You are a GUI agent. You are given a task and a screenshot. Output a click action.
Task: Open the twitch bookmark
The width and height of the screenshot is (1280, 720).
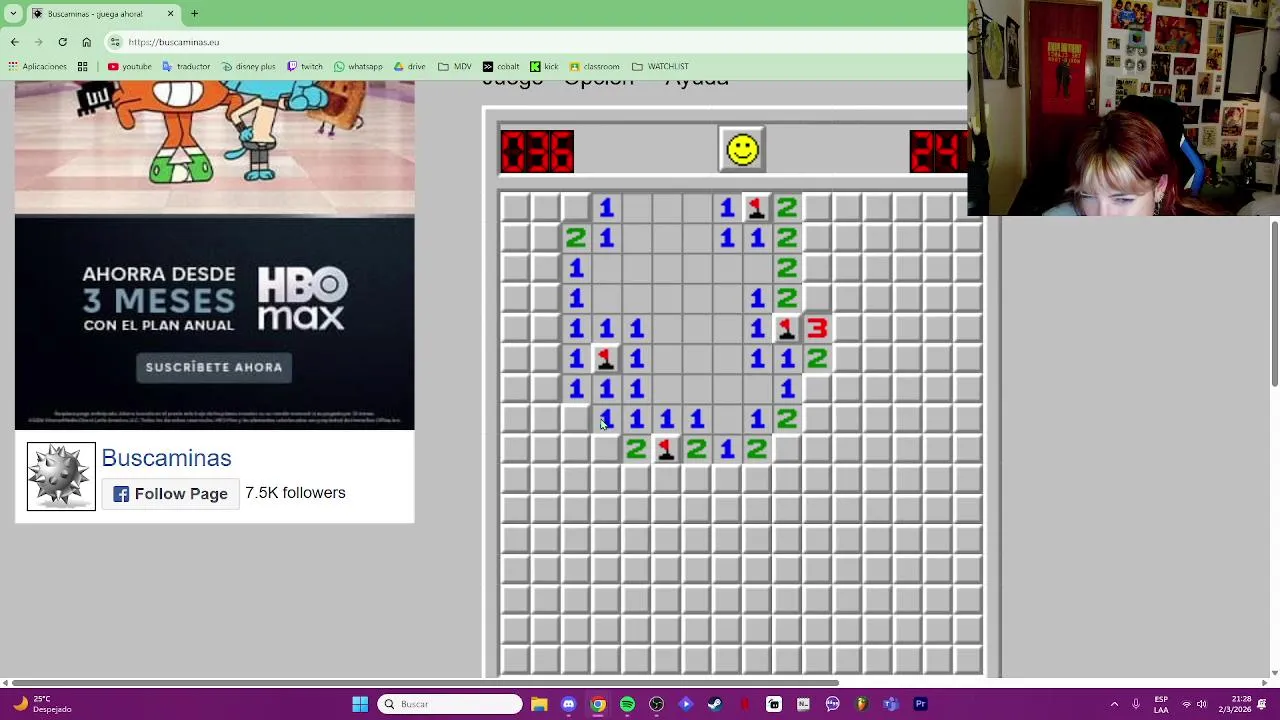pyautogui.click(x=305, y=67)
